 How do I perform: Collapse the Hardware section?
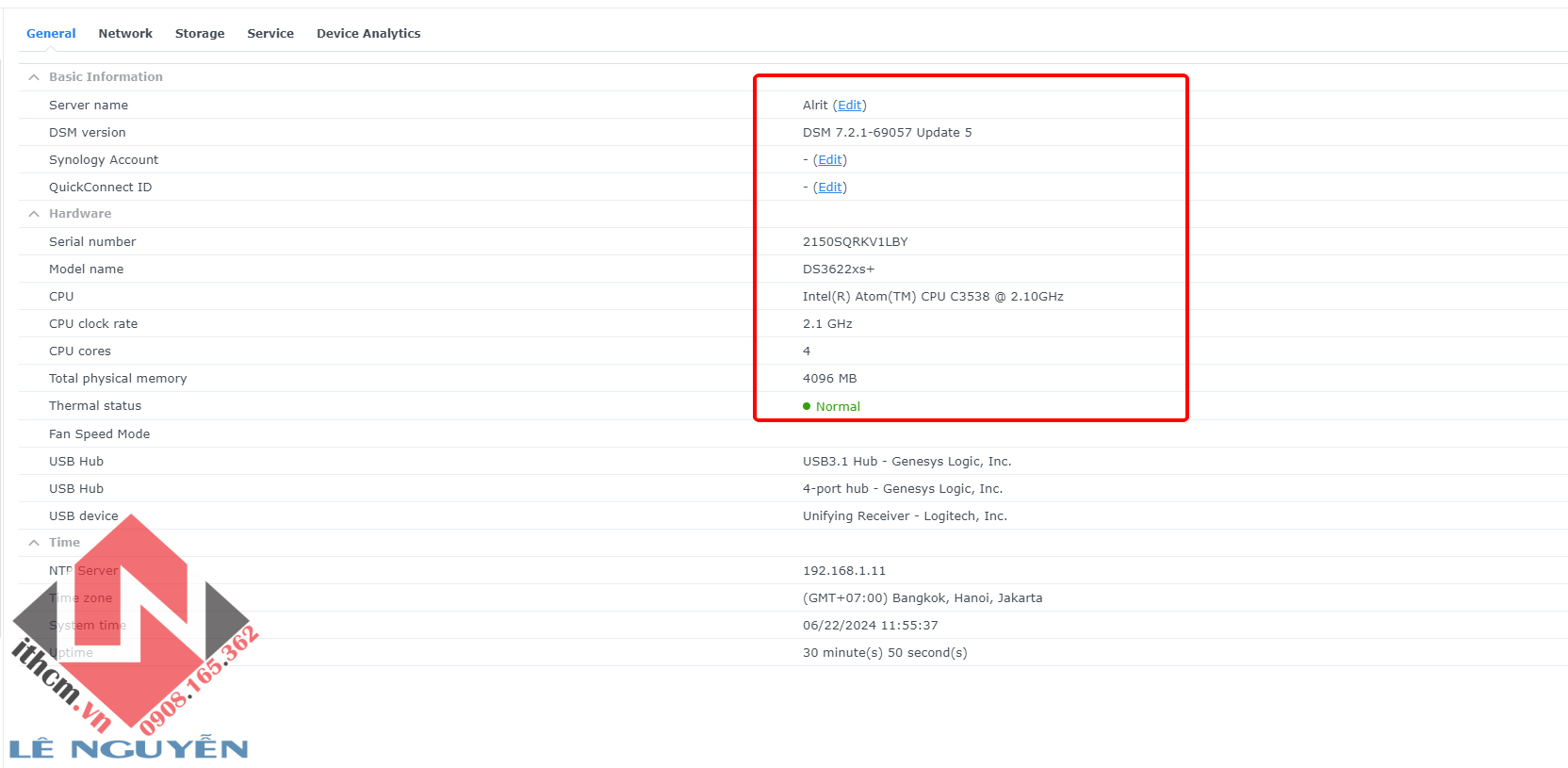coord(34,214)
